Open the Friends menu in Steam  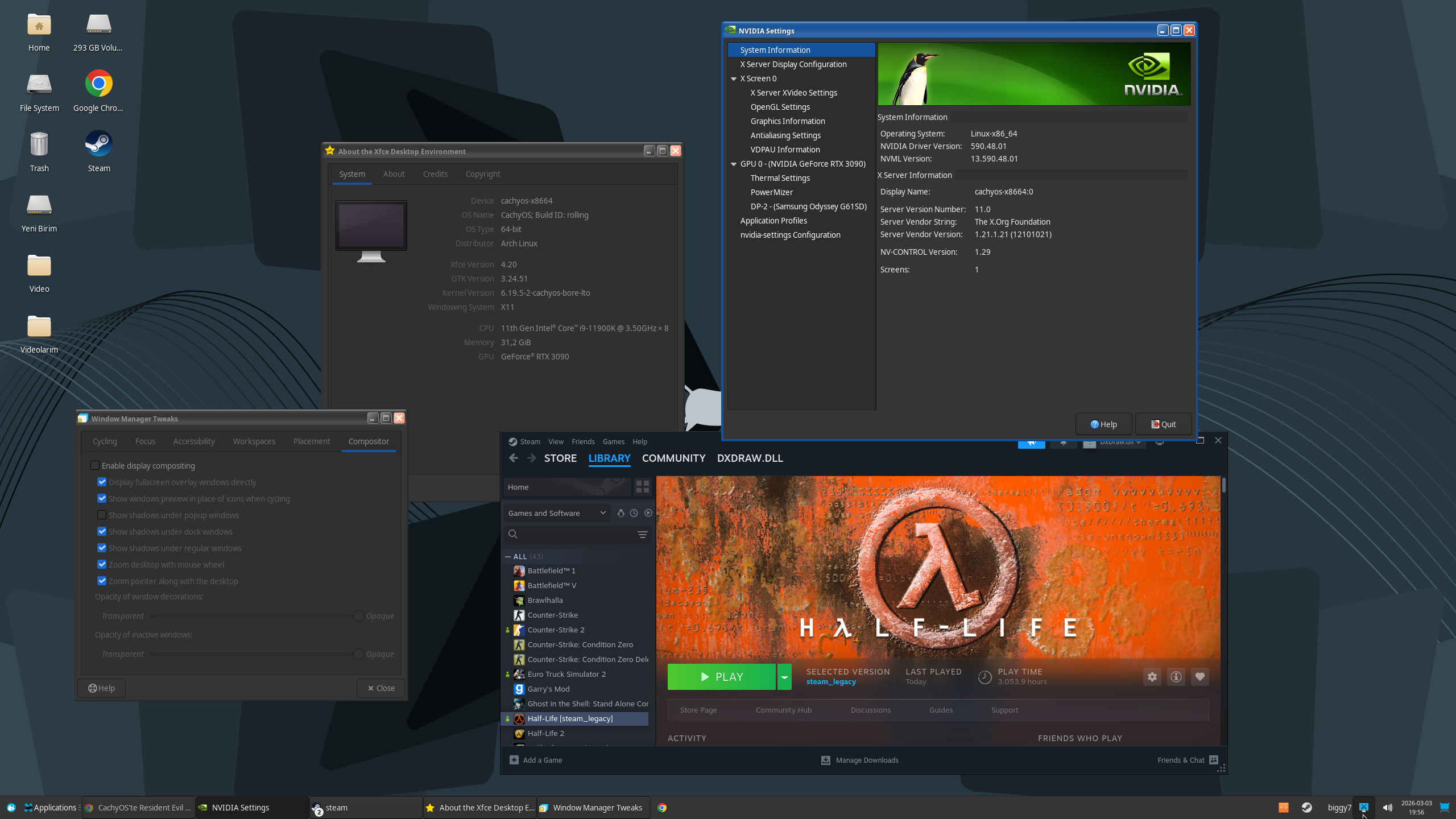[583, 441]
